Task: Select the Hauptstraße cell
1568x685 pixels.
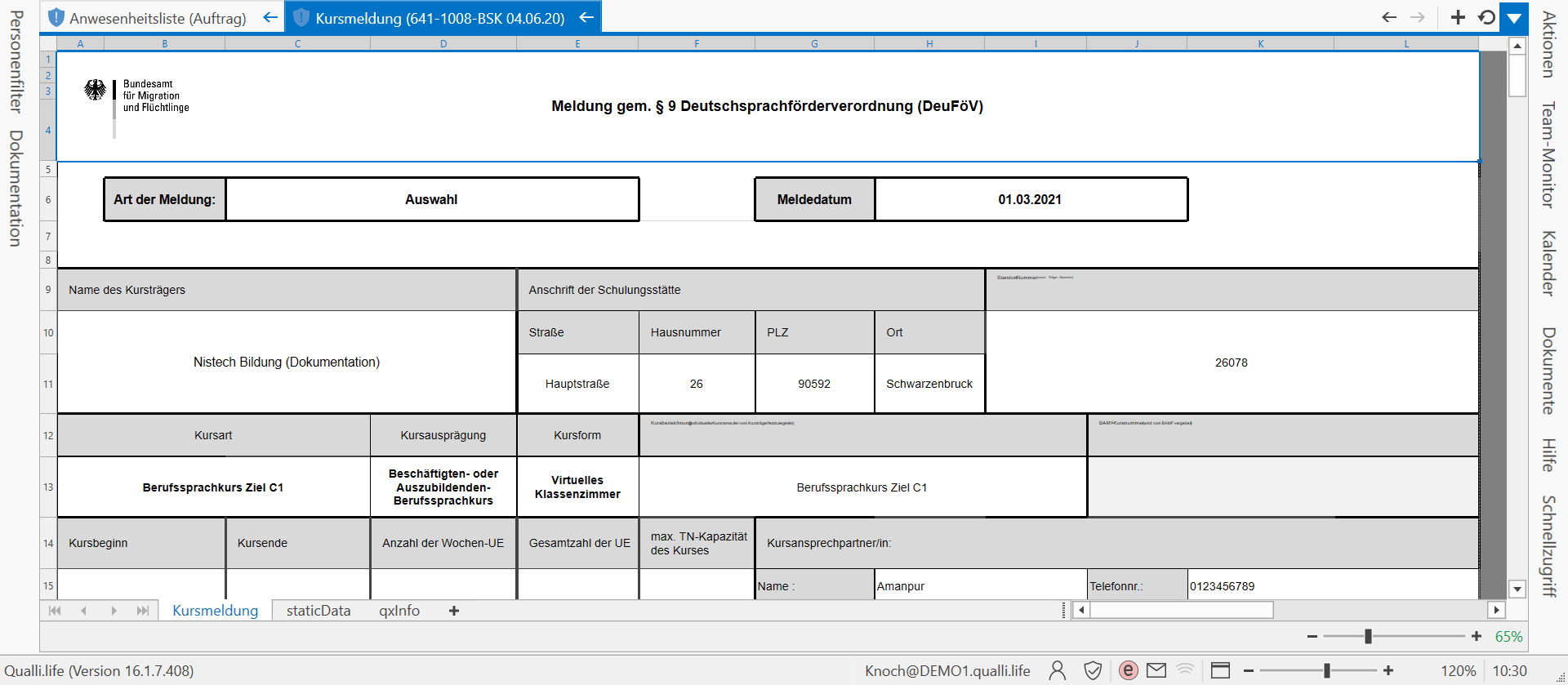Action: point(577,384)
